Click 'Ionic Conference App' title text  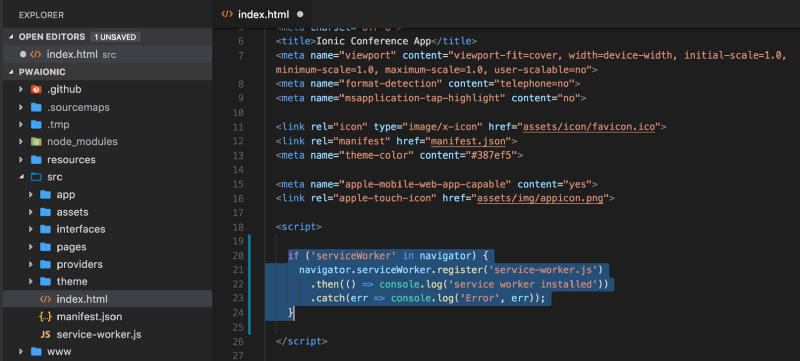pos(374,41)
